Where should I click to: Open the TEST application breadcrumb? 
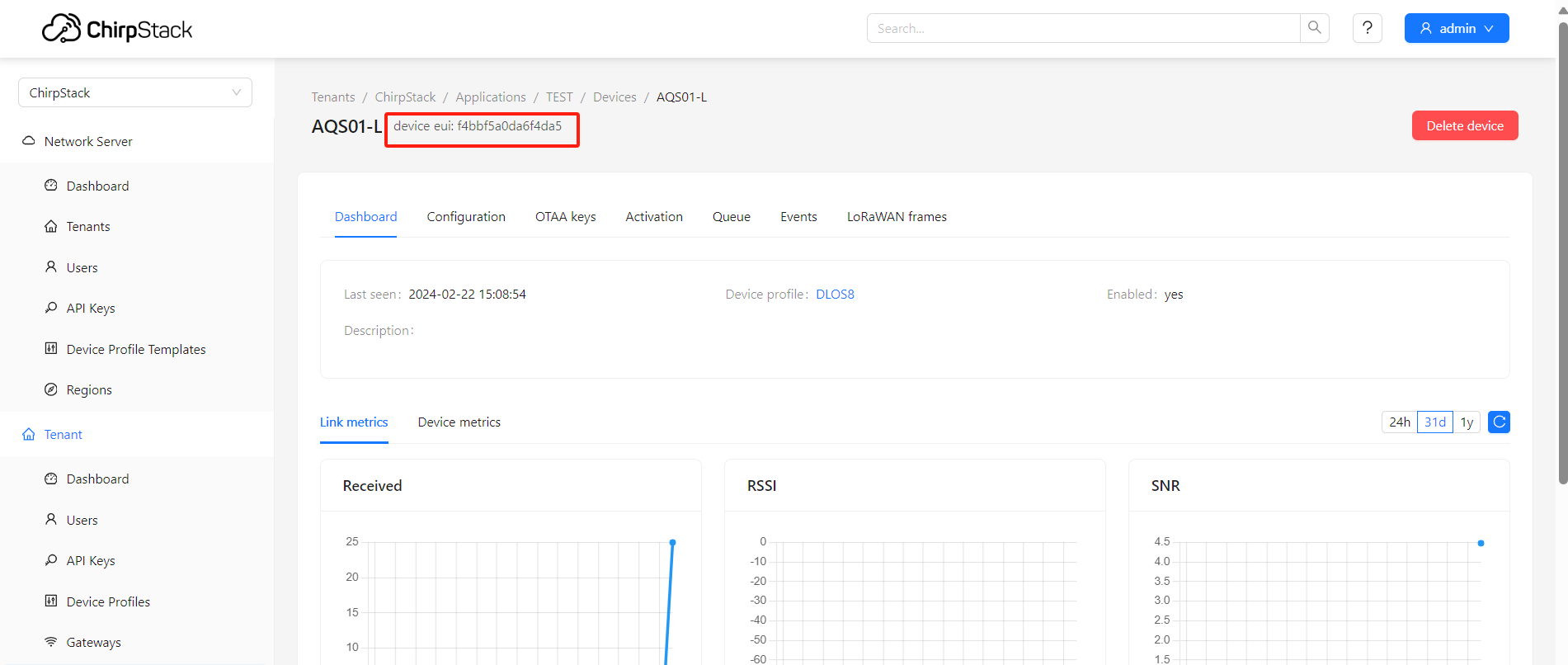click(559, 97)
